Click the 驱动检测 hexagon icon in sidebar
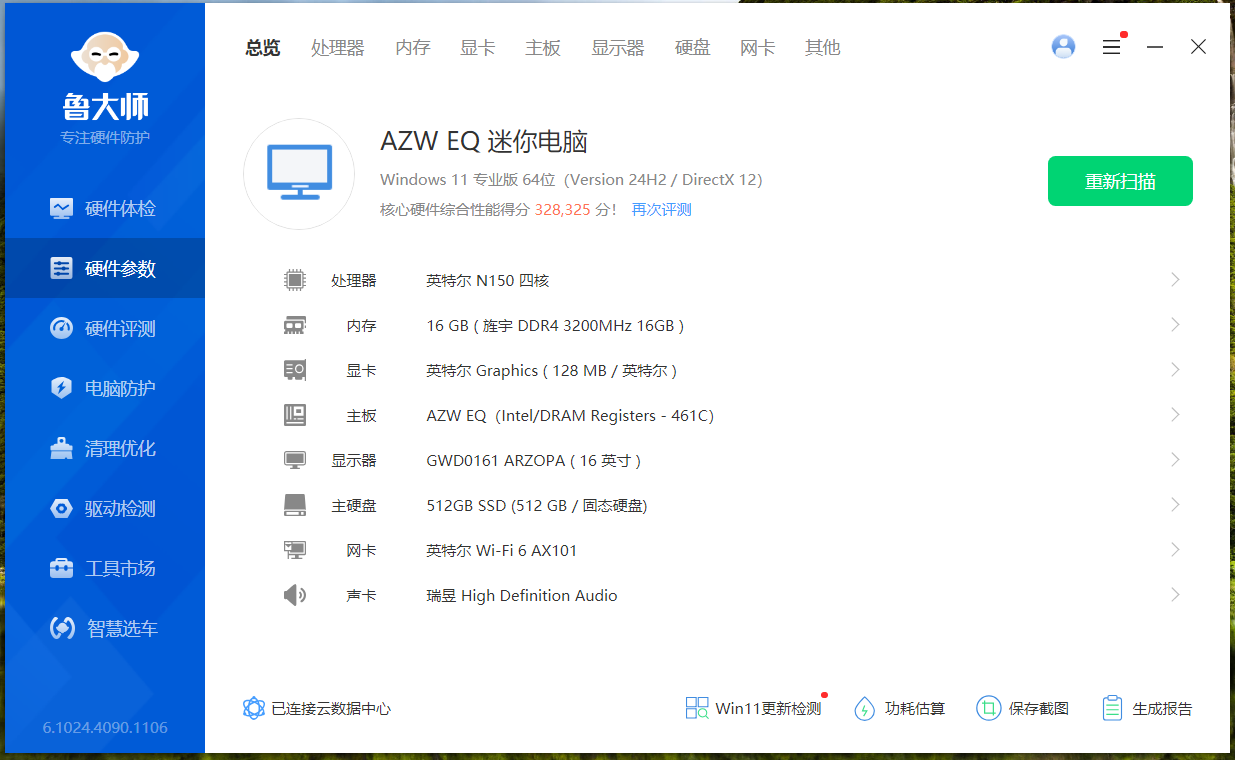The width and height of the screenshot is (1235, 760). tap(62, 508)
